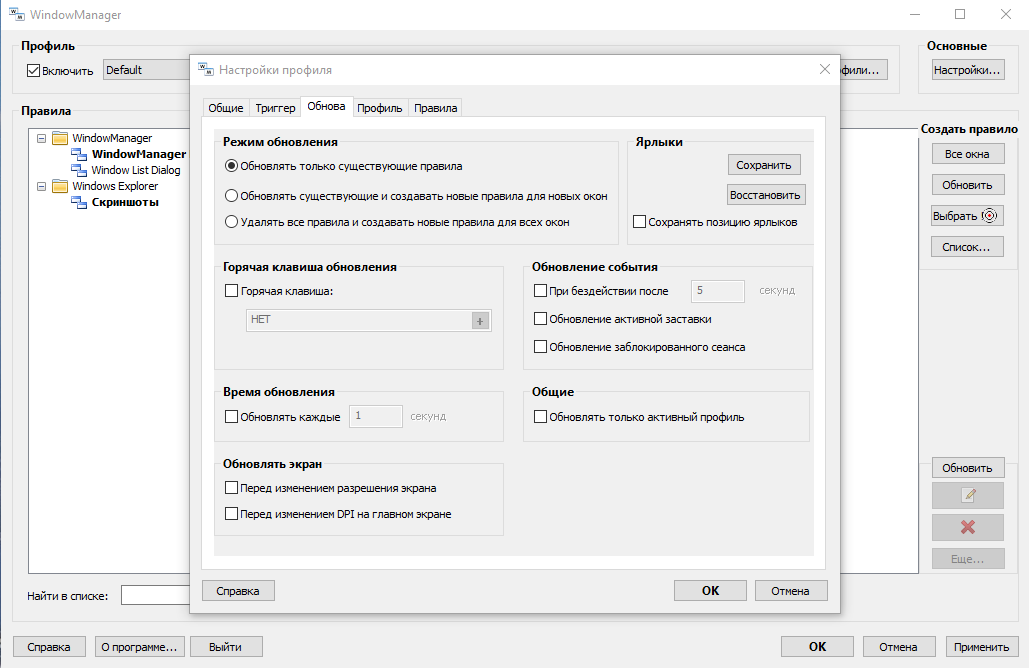Check 'Обновление заблокированного сеанса'
This screenshot has height=668, width=1029.
tap(540, 346)
